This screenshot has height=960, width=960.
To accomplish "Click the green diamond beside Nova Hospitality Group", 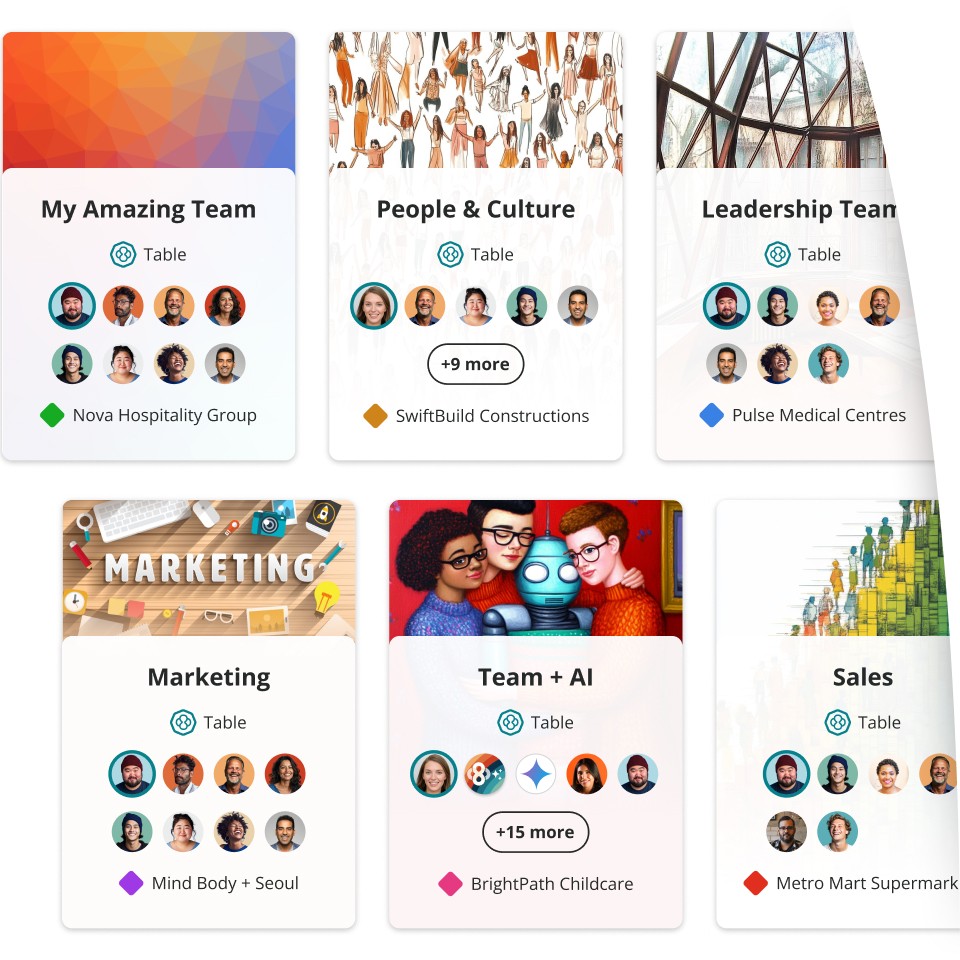I will [x=52, y=415].
